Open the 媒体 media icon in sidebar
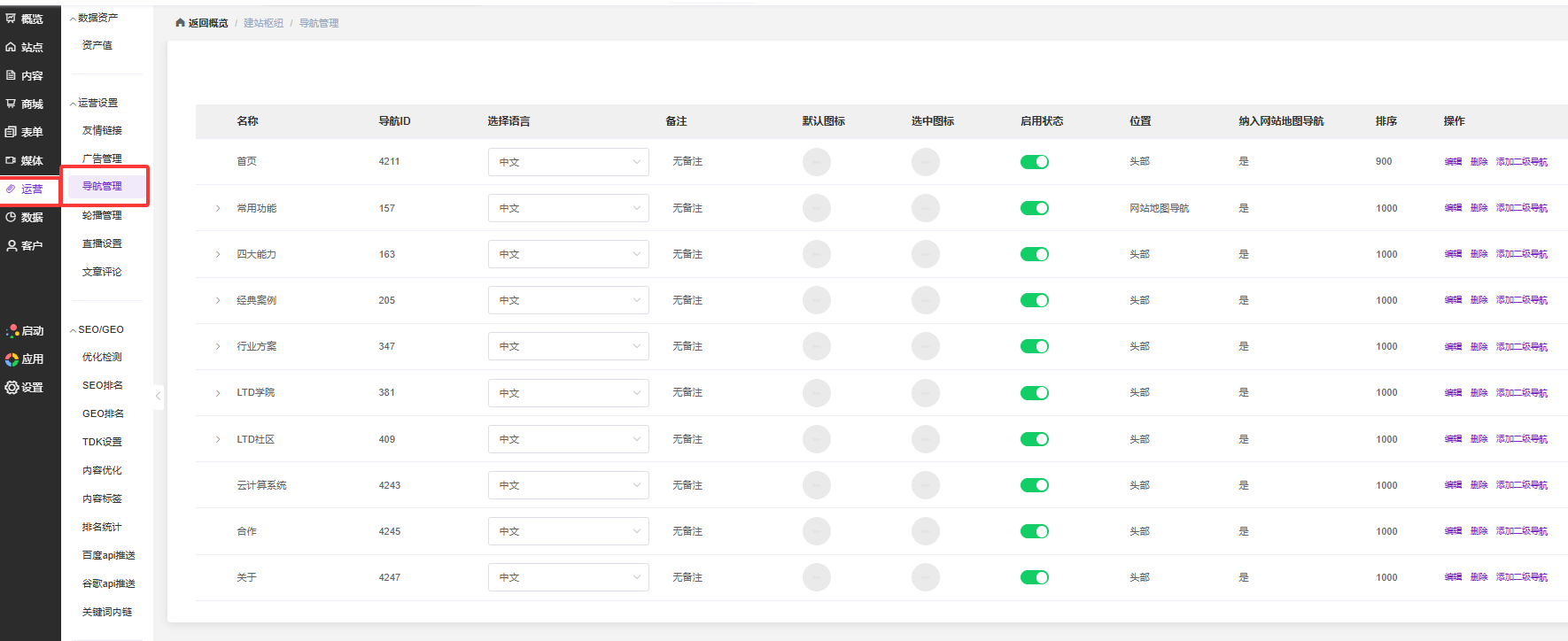 click(12, 160)
